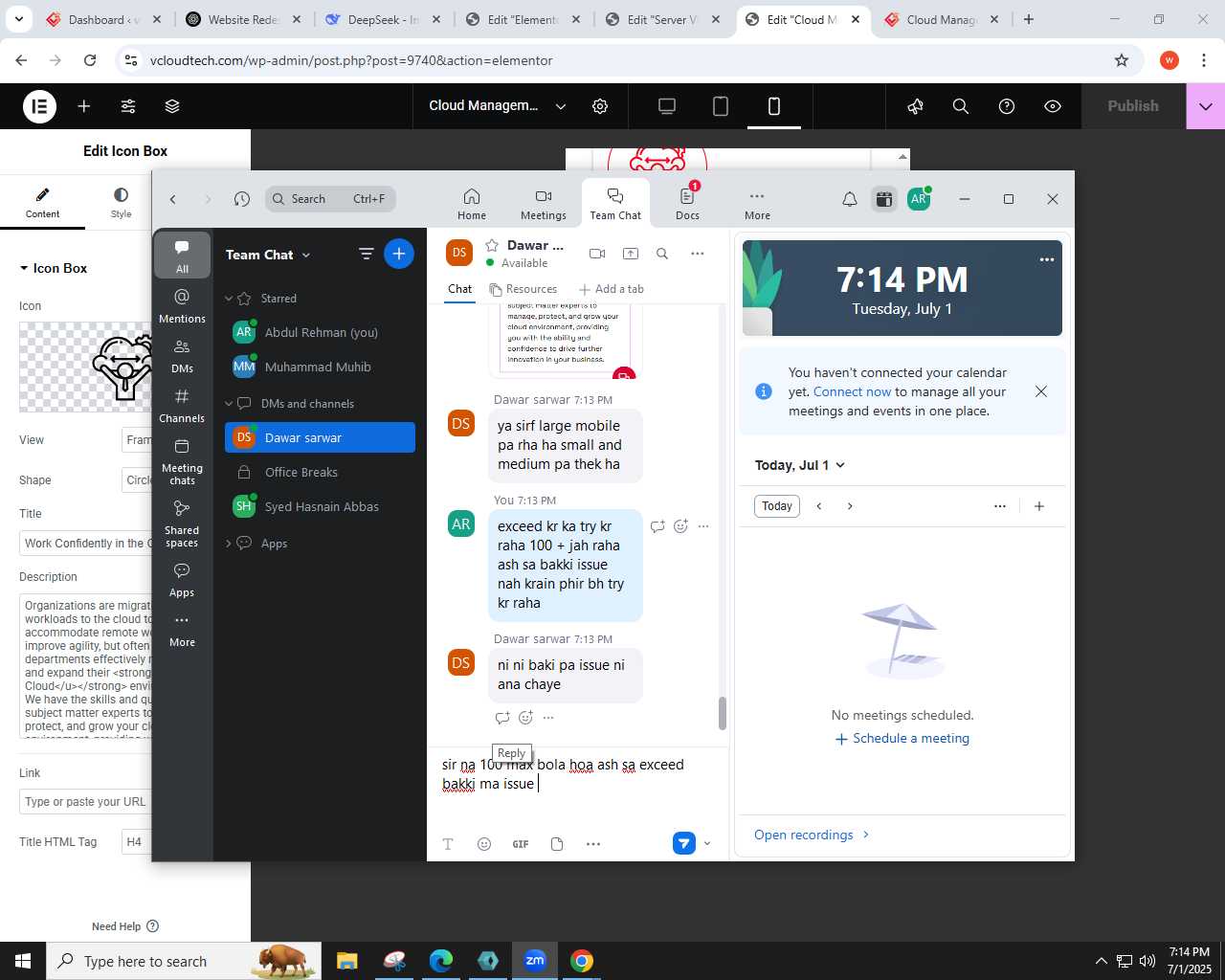Start a video call with Dawar

coord(597,254)
